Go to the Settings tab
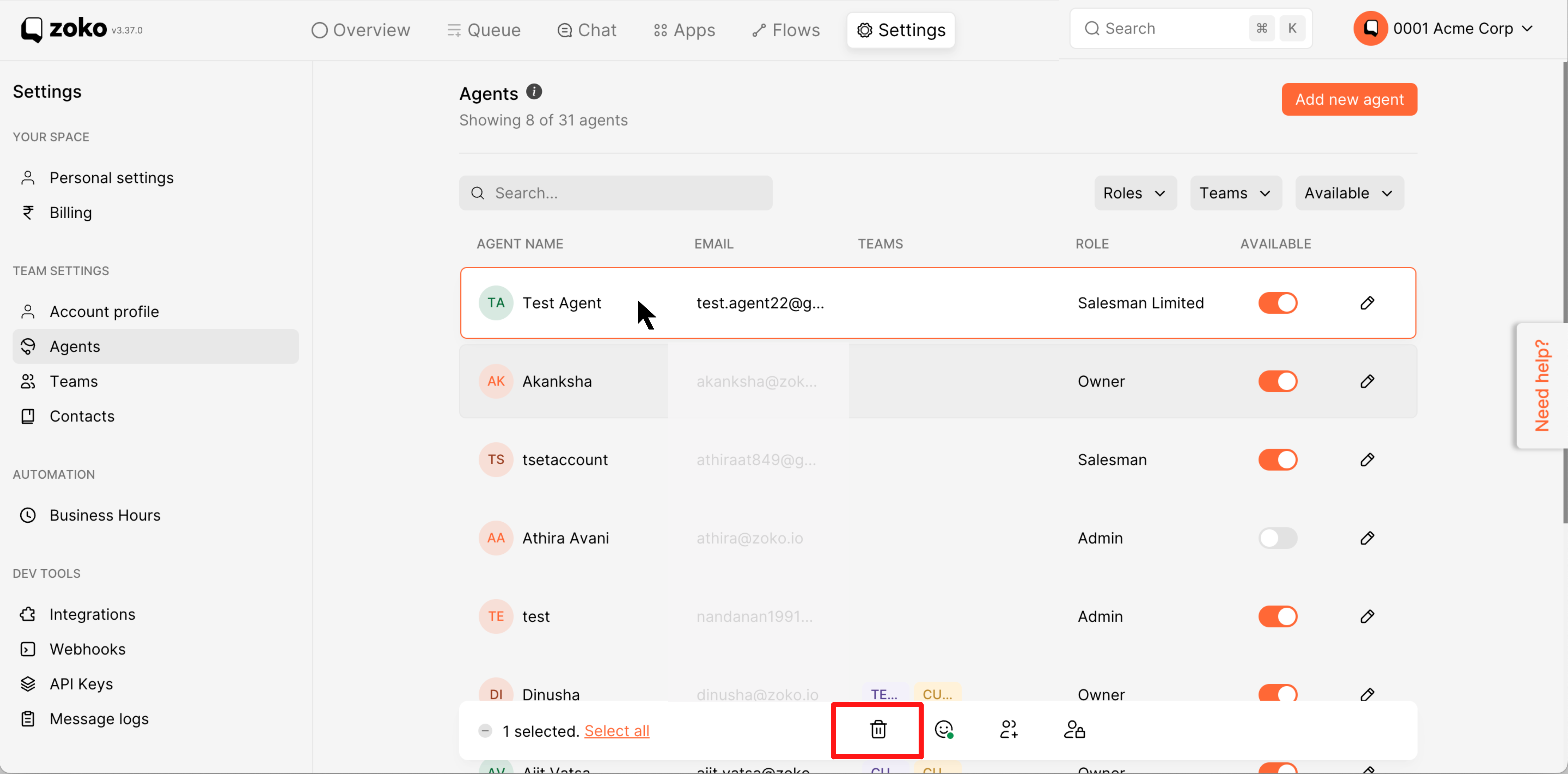 click(901, 30)
